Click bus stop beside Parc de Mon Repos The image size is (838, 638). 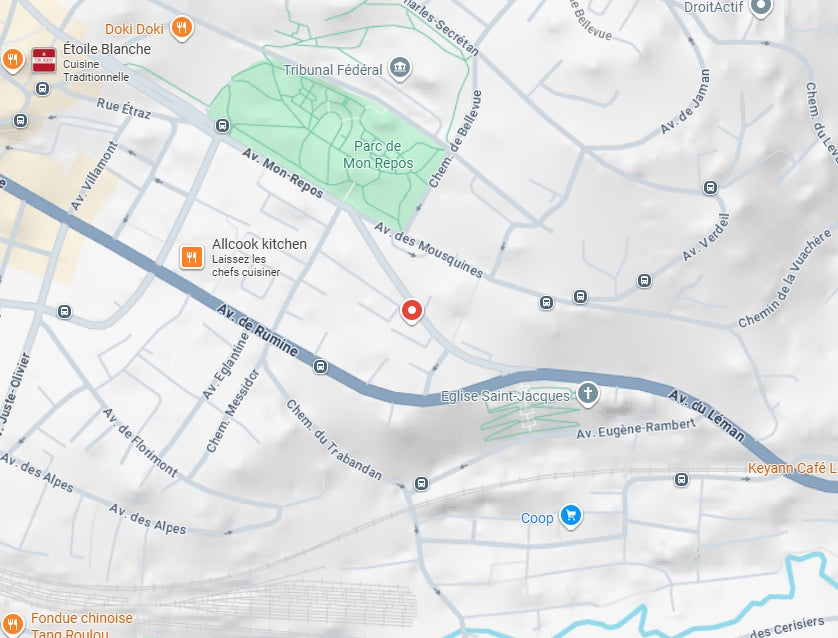coord(222,126)
